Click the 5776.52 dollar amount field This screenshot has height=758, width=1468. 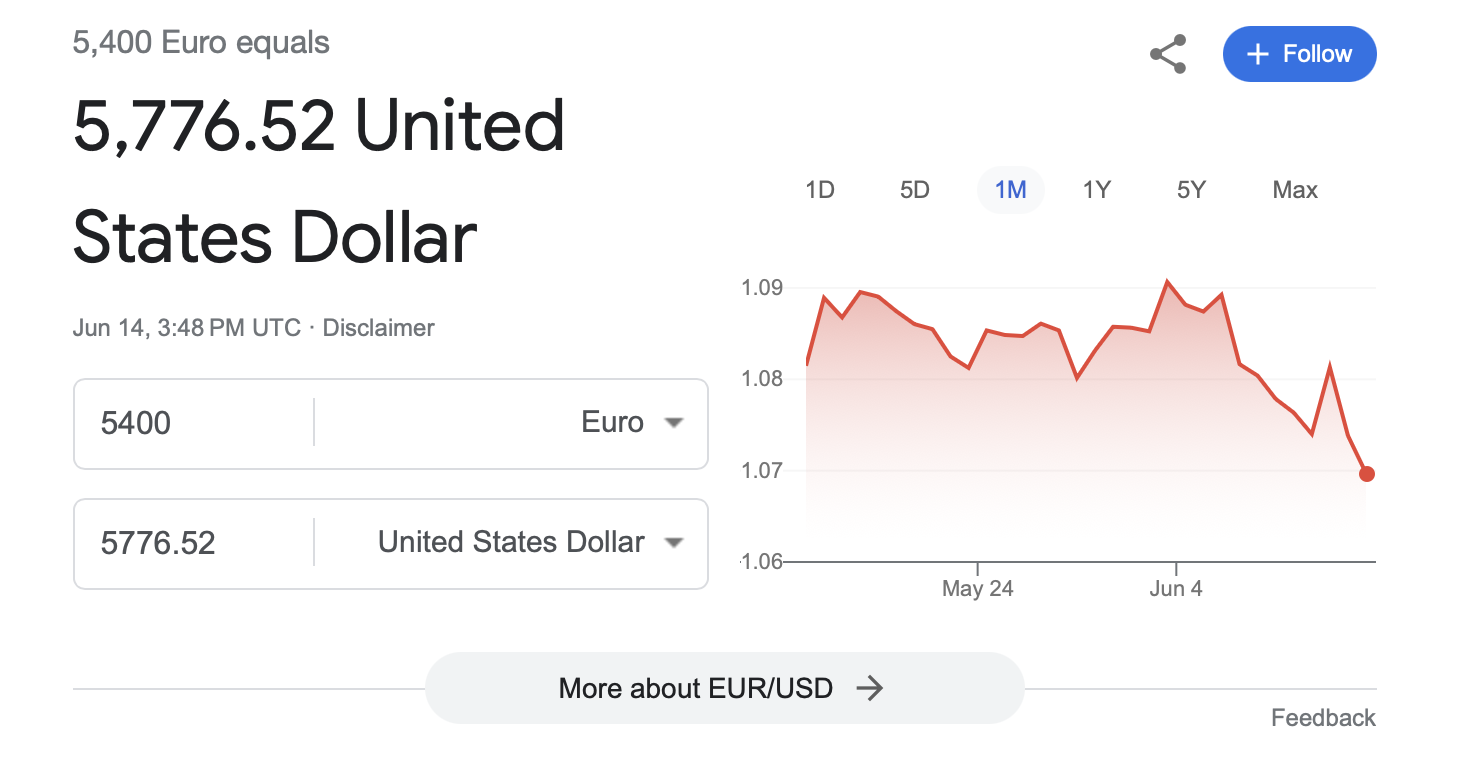190,543
